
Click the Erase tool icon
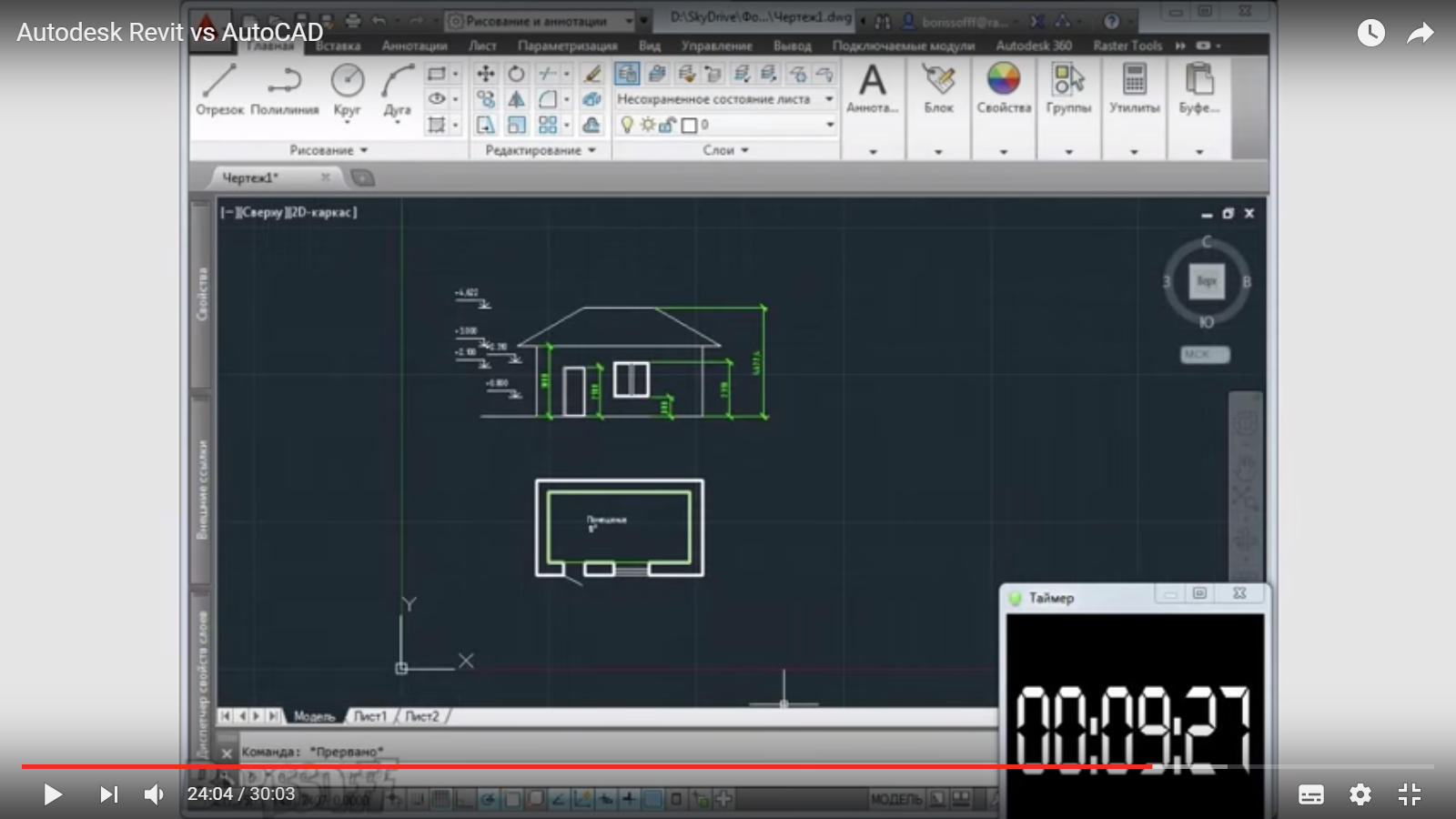[591, 74]
